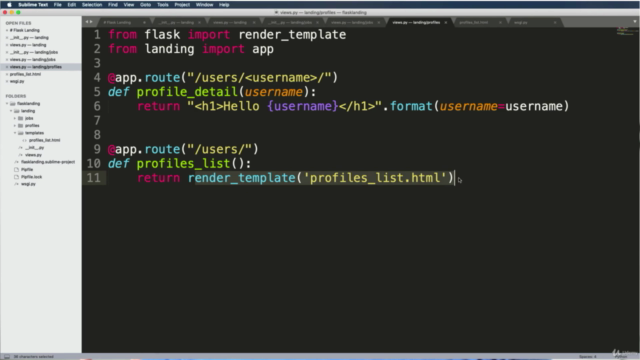The height and width of the screenshot is (360, 640).
Task: Click the previous-tab left arrow in tab bar
Action: [x=87, y=22]
